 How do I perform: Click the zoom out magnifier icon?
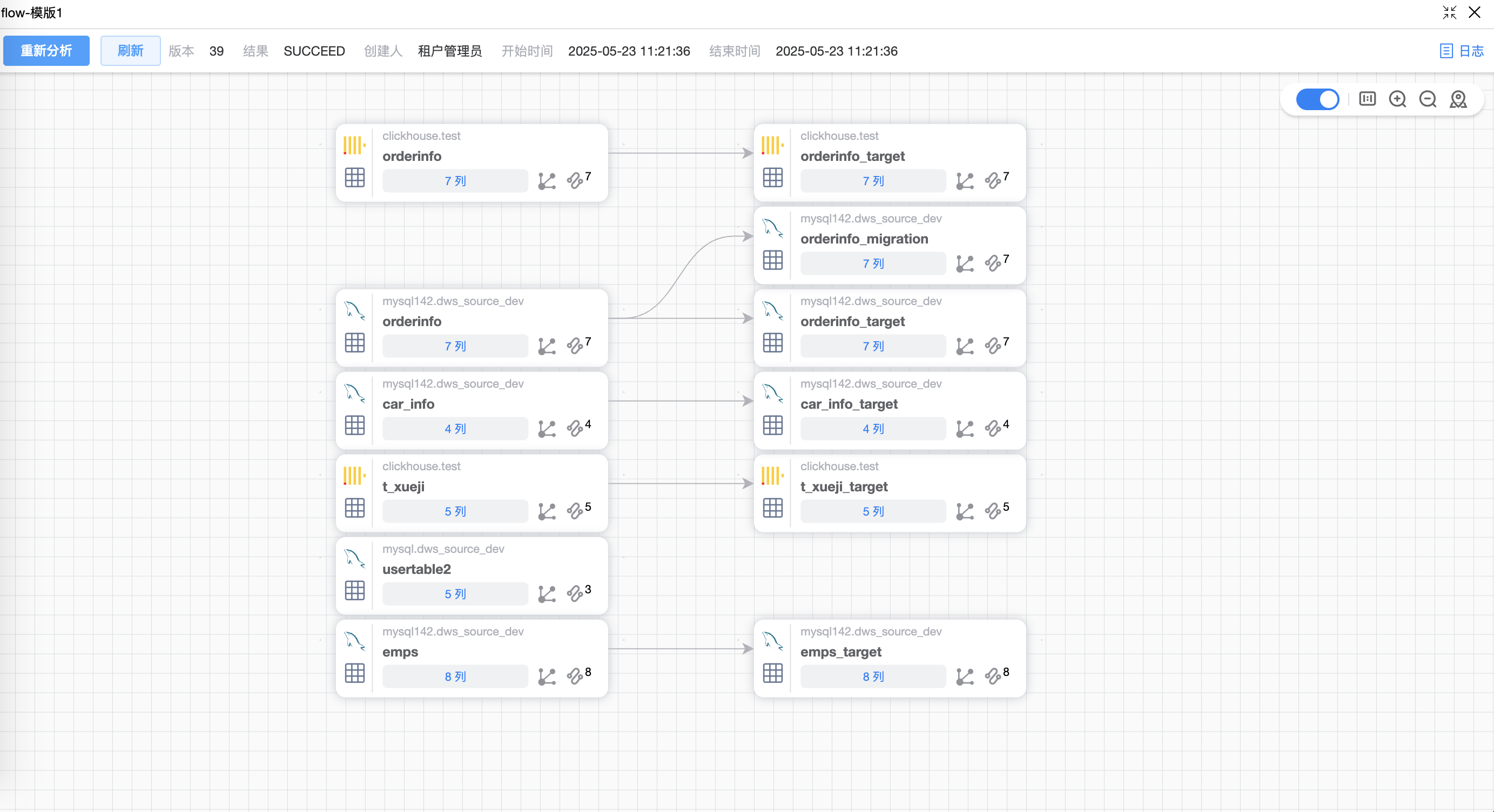coord(1428,99)
